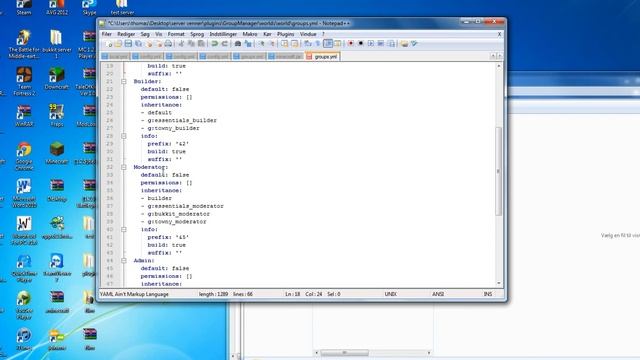Select the TeamViewer 7 desktop icon
The image size is (640, 360).
57,267
